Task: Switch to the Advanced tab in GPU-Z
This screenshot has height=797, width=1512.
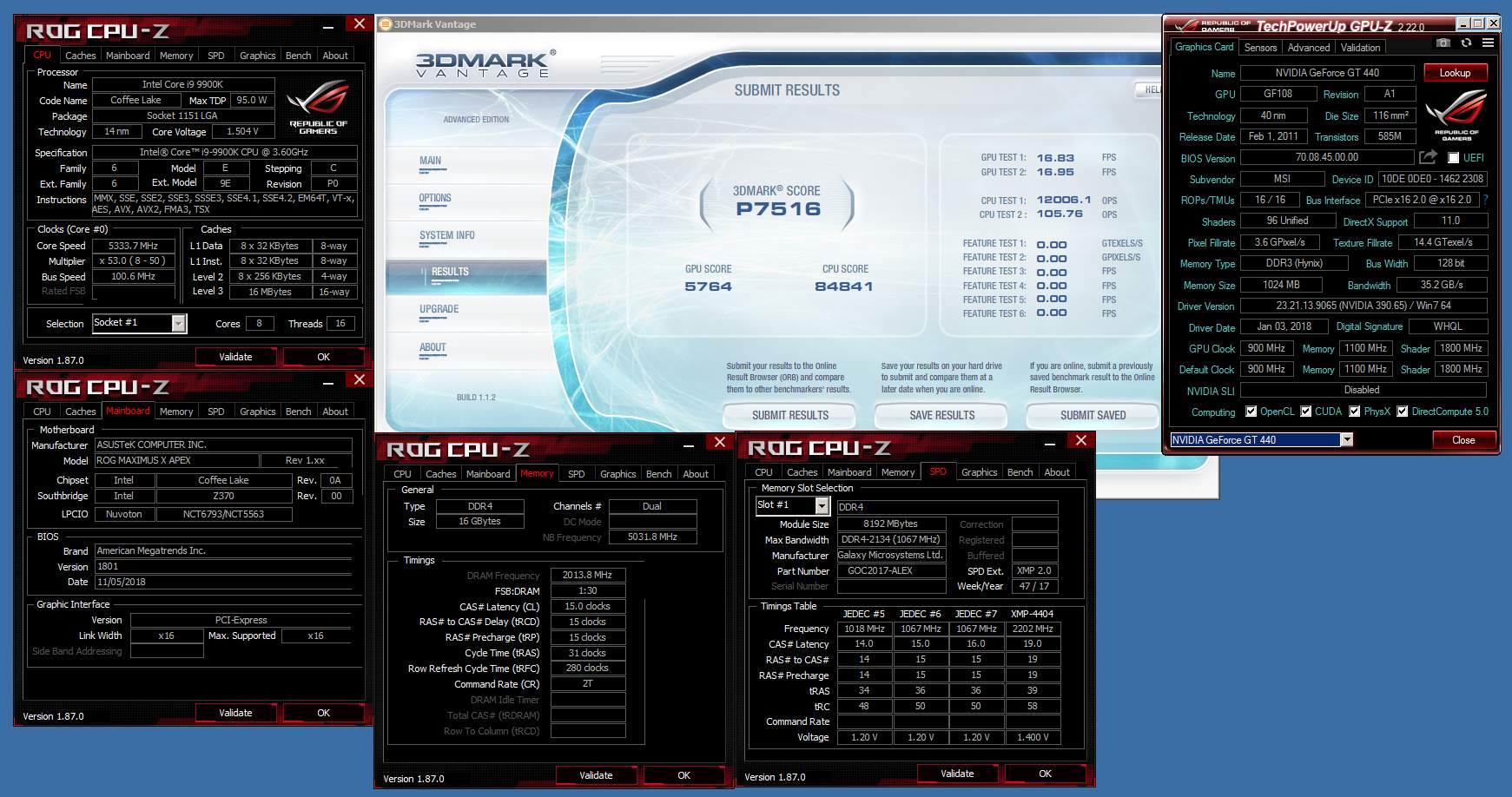Action: [x=1308, y=48]
